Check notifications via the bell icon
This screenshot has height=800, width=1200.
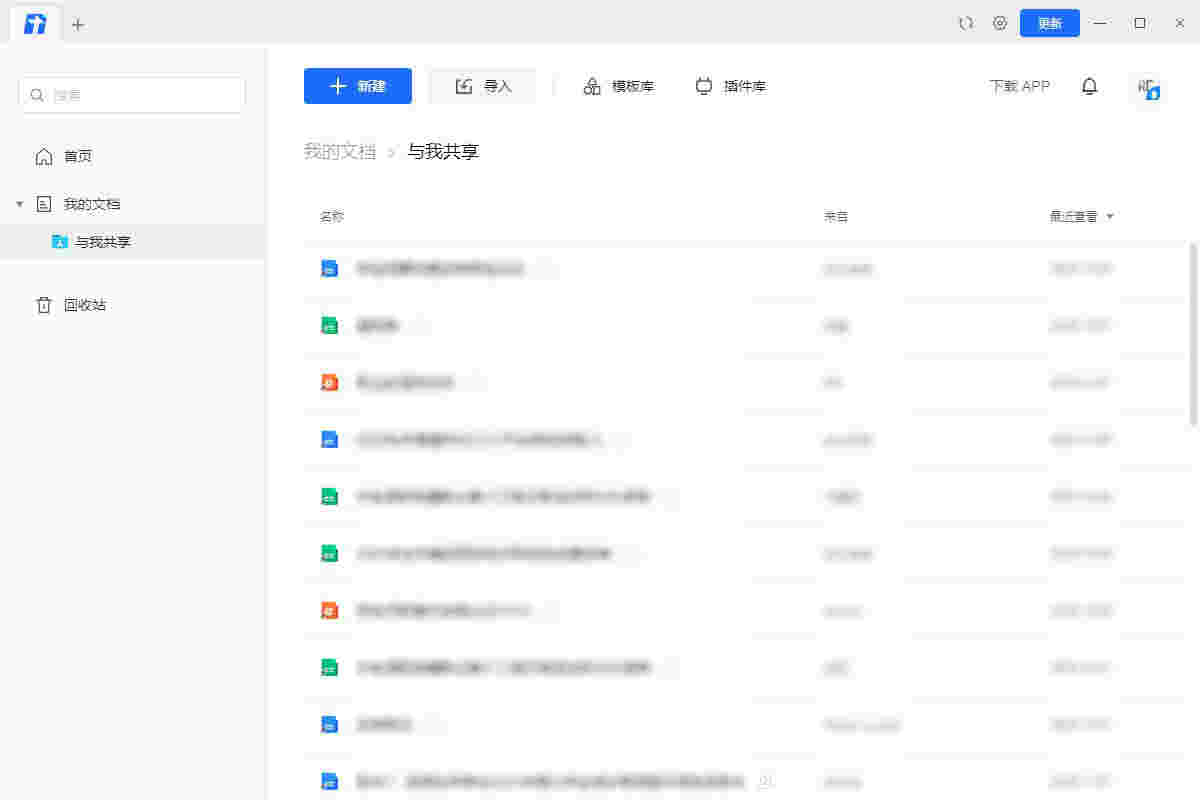point(1089,86)
